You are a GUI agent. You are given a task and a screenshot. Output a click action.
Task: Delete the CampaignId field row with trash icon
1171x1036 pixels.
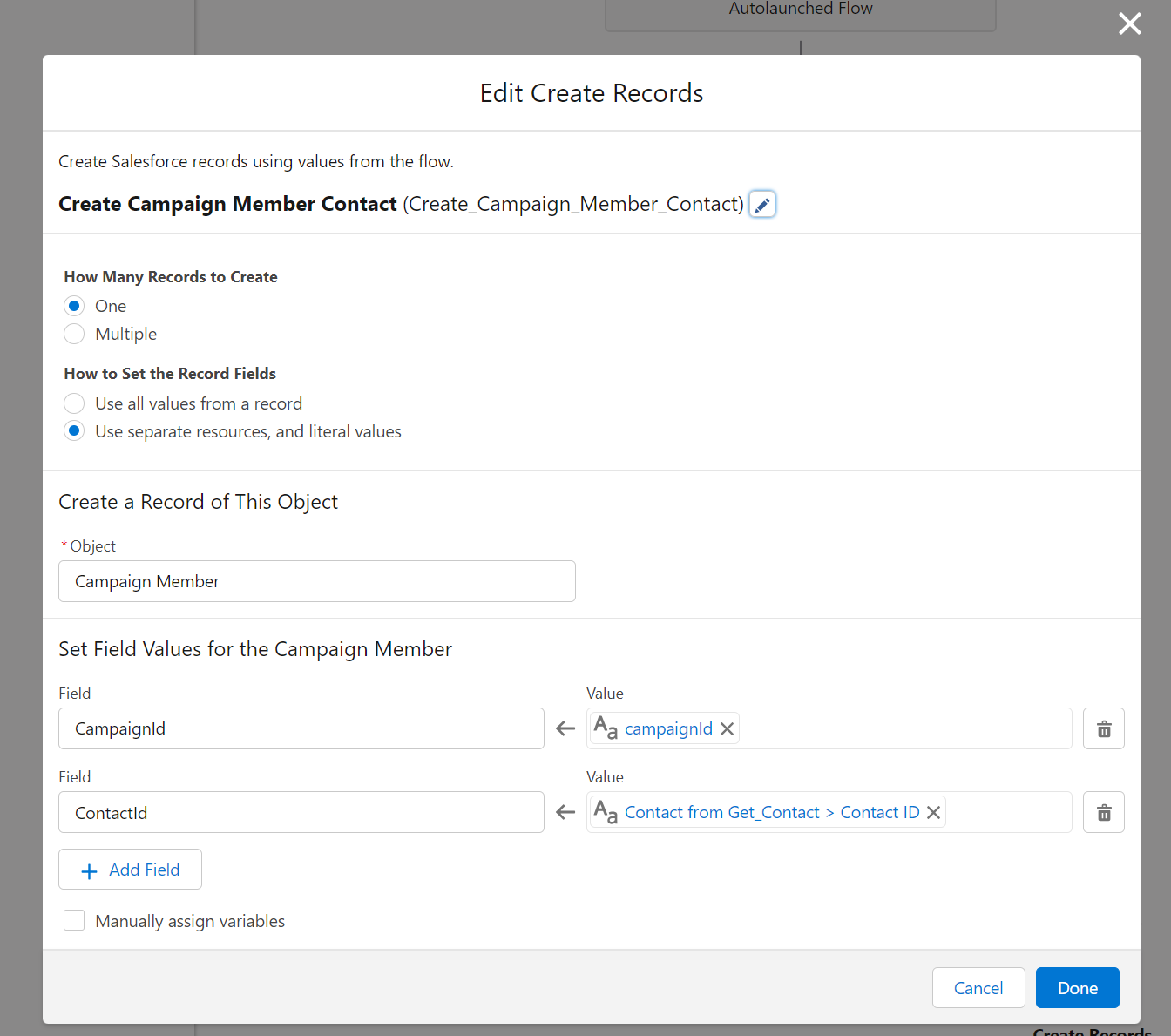pyautogui.click(x=1103, y=728)
